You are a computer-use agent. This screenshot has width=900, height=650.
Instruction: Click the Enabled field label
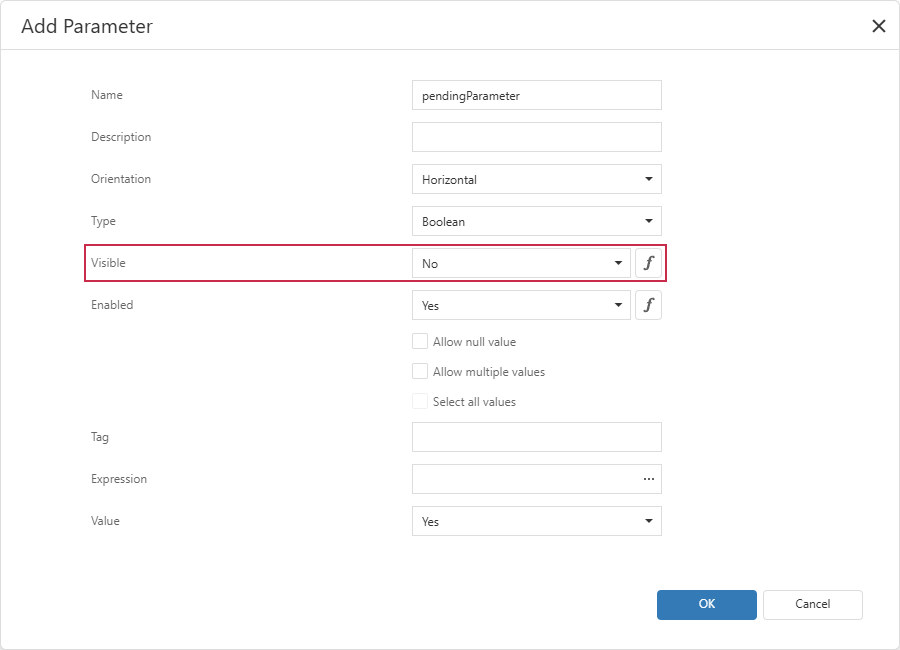(112, 304)
